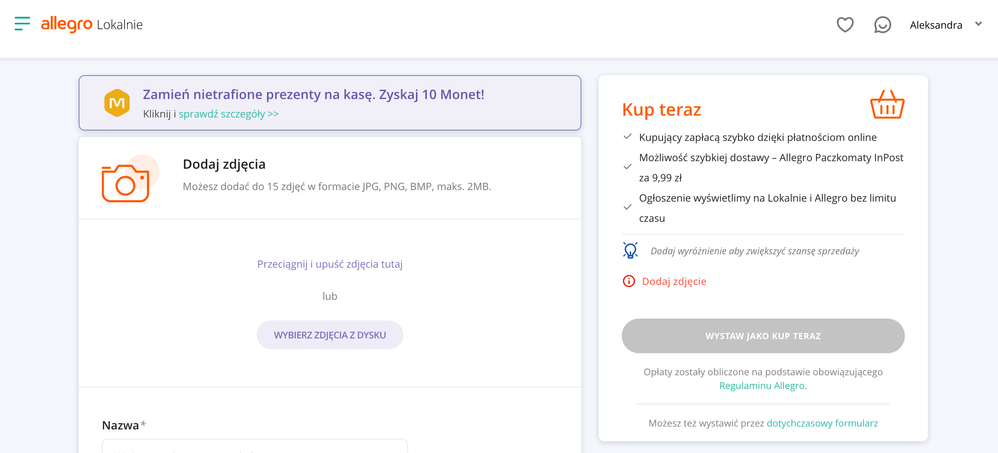Click the Monet coin icon in banner
Viewport: 998px width, 453px height.
click(x=117, y=102)
